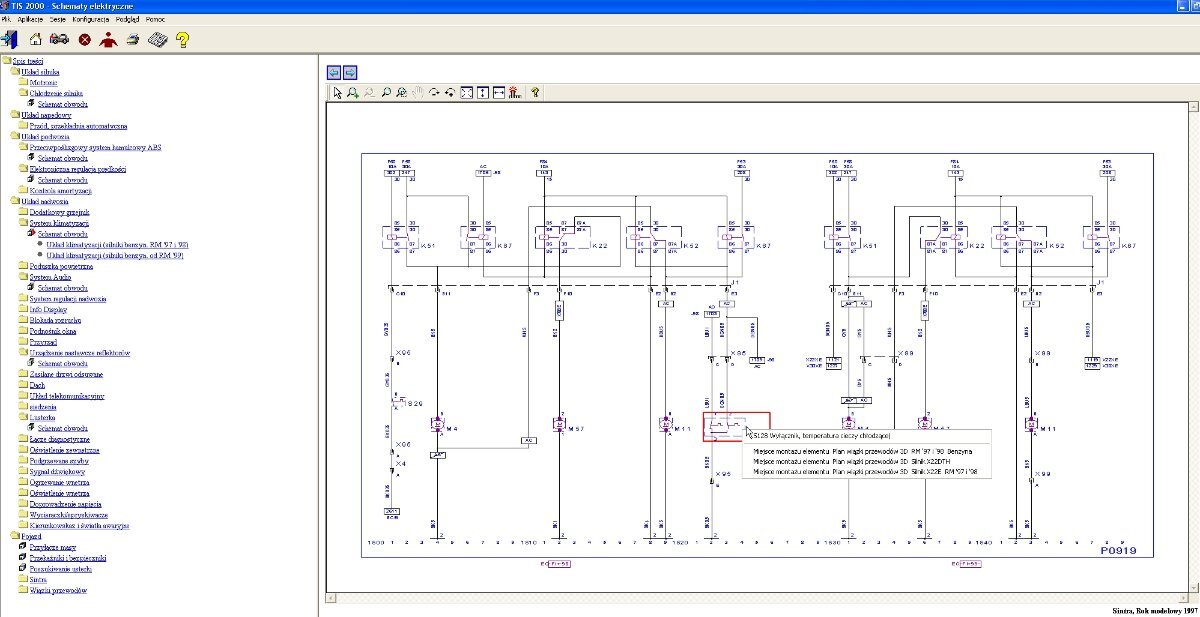
Task: Click the printer icon in main toolbar
Action: coord(132,40)
